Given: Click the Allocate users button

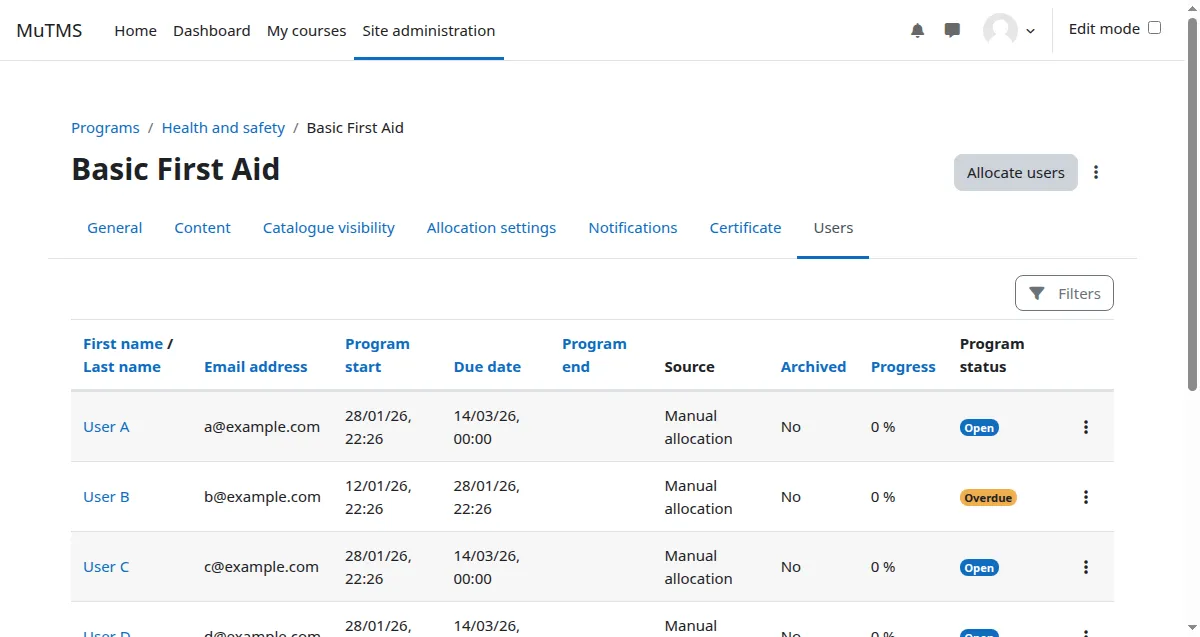Looking at the screenshot, I should pyautogui.click(x=1015, y=172).
